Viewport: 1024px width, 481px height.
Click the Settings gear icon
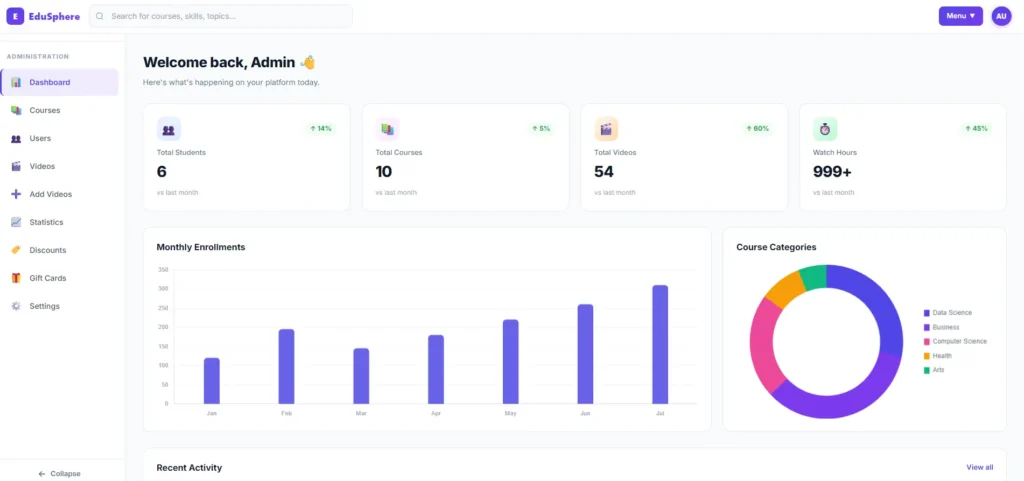tap(16, 306)
